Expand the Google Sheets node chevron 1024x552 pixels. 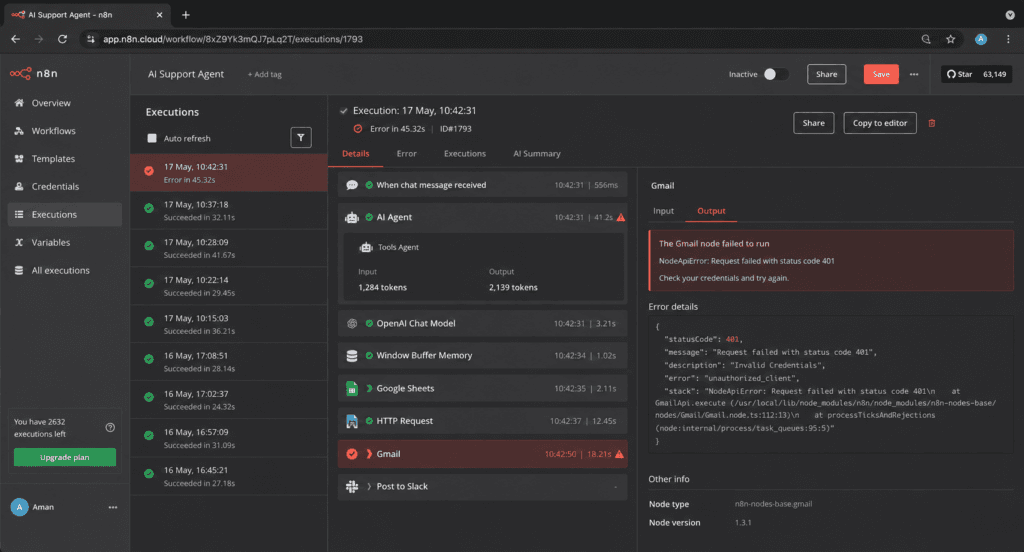pyautogui.click(x=369, y=388)
